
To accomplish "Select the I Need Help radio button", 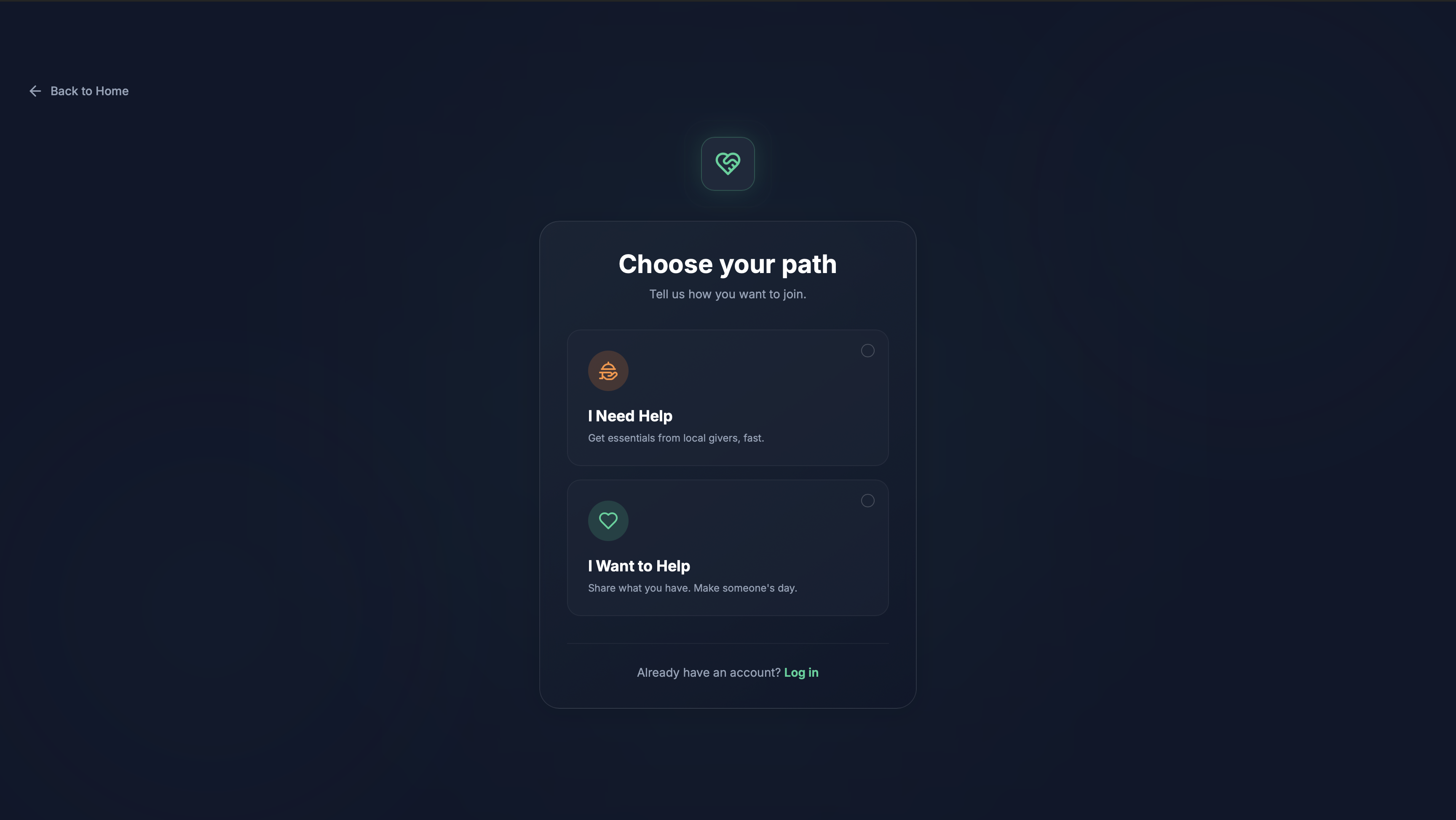I will [x=867, y=351].
